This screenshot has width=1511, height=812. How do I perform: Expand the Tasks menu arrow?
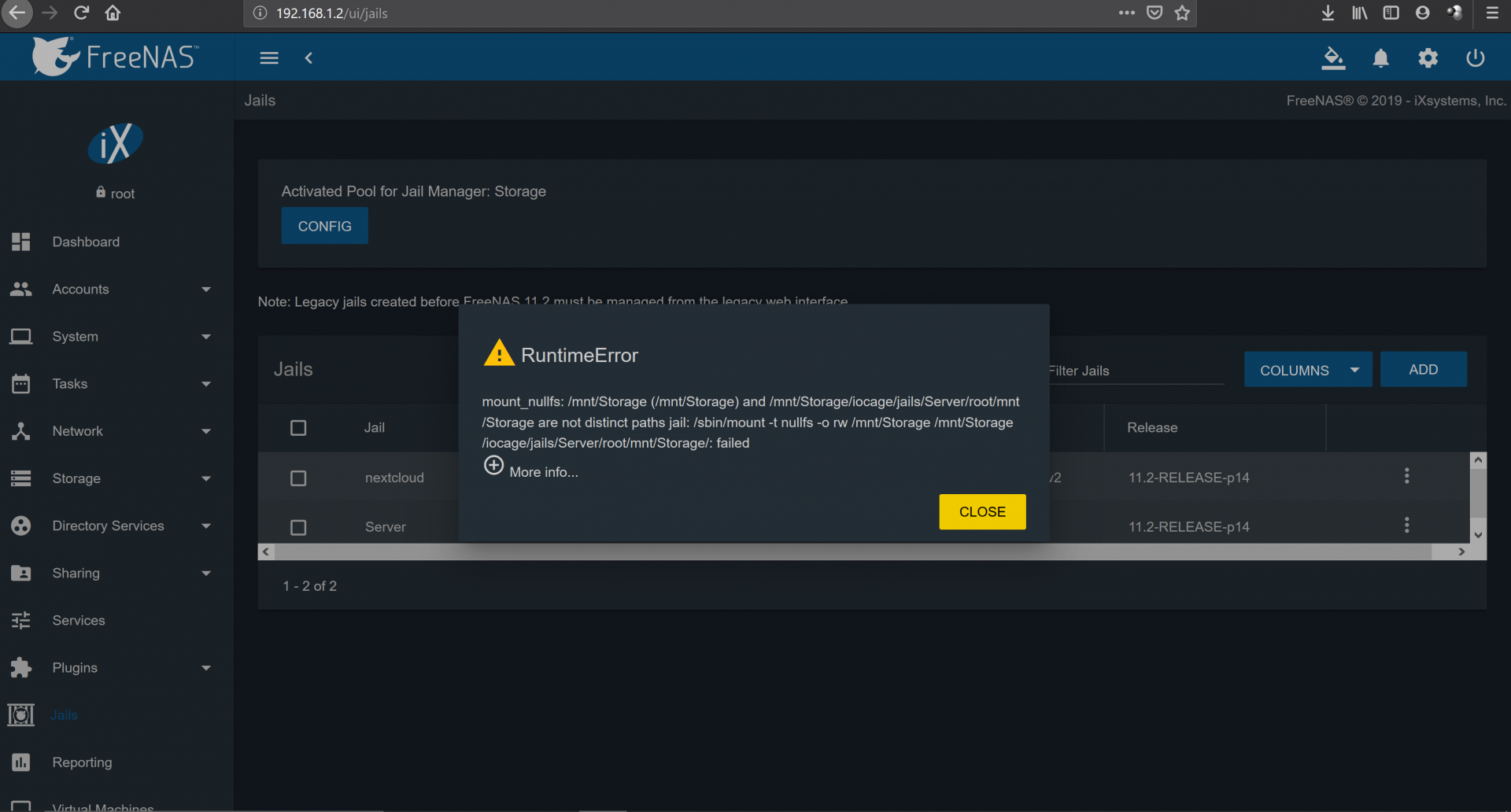click(206, 384)
